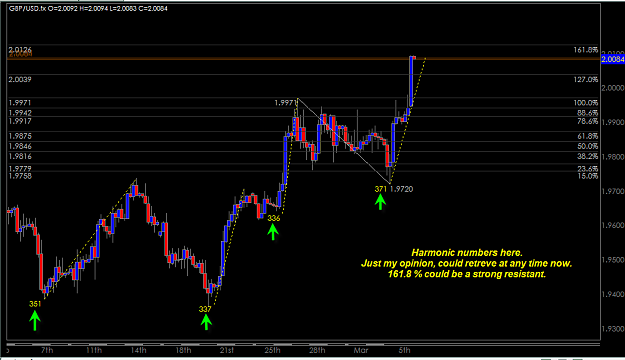Click the 14th date label

(x=138, y=350)
